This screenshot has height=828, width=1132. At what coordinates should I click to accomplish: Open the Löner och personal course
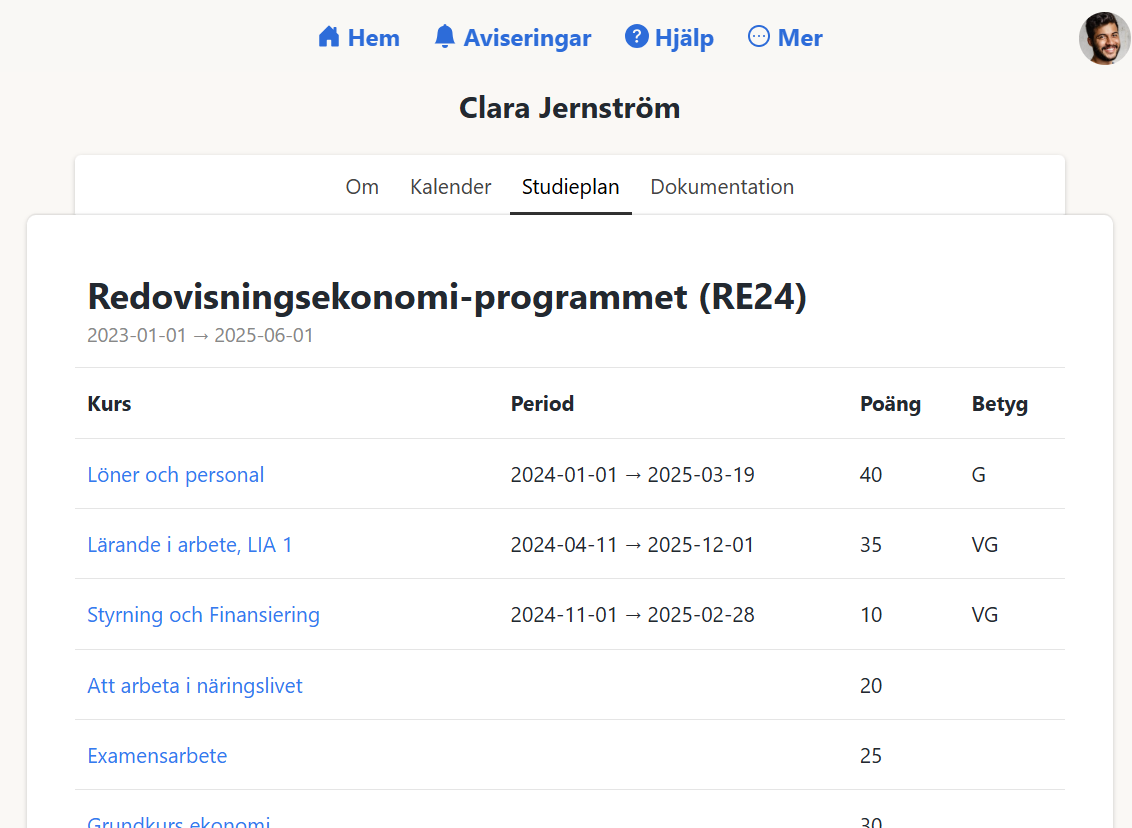(175, 474)
